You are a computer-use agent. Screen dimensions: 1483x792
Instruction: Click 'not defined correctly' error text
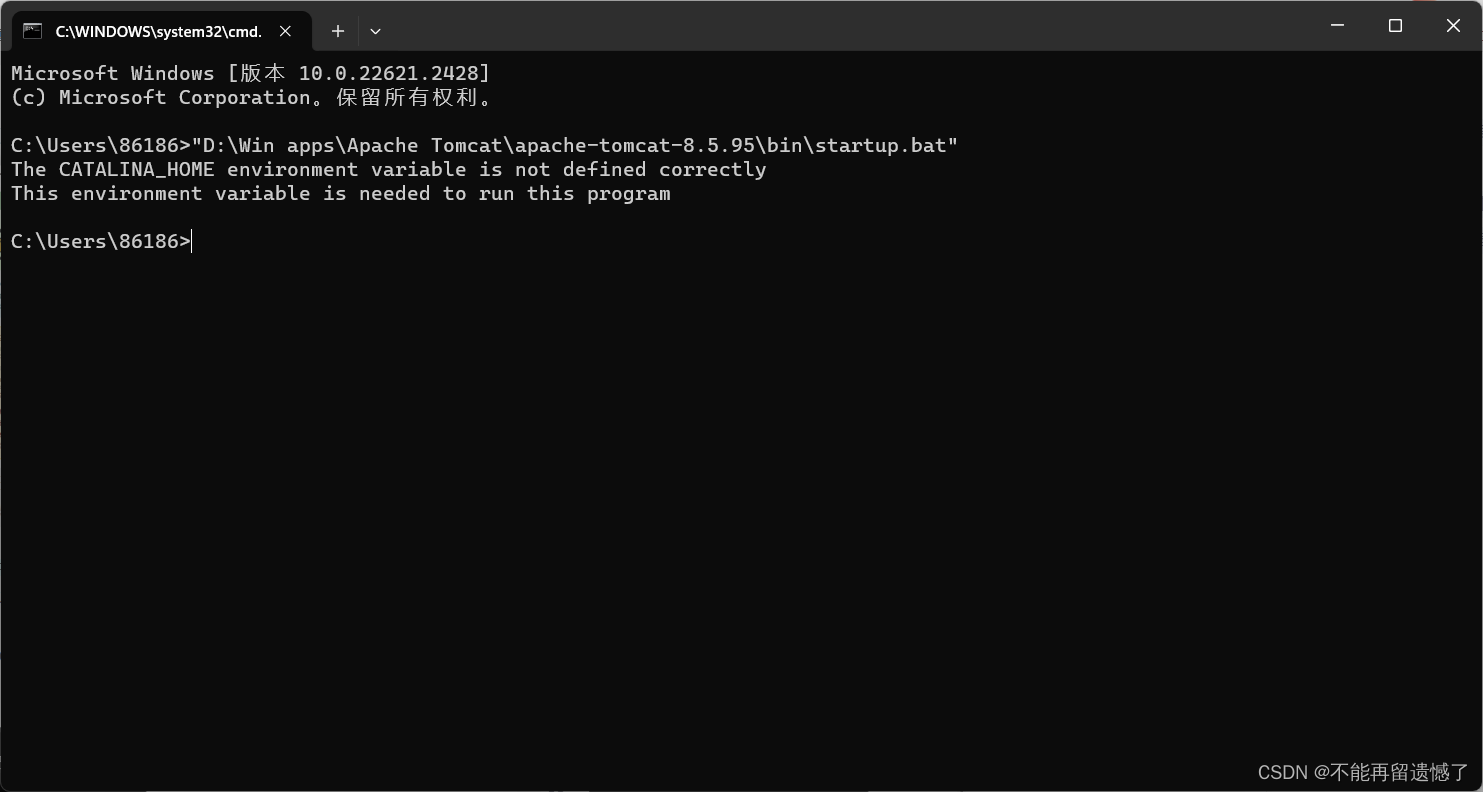pyautogui.click(x=641, y=169)
